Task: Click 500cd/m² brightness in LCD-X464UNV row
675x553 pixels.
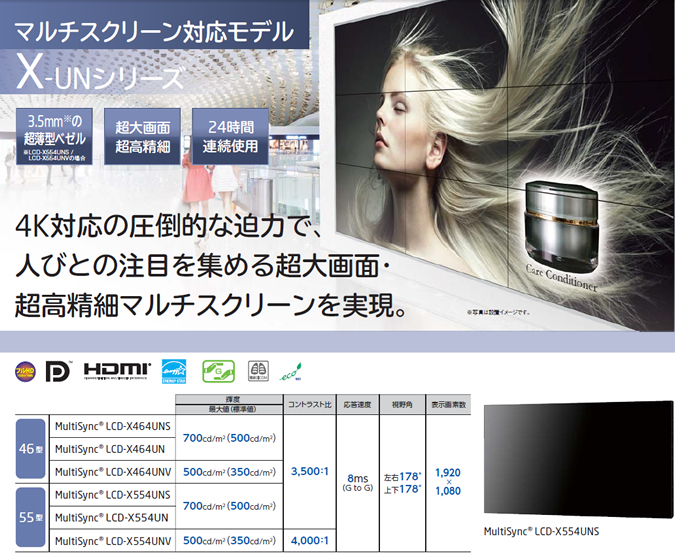Action: click(229, 472)
